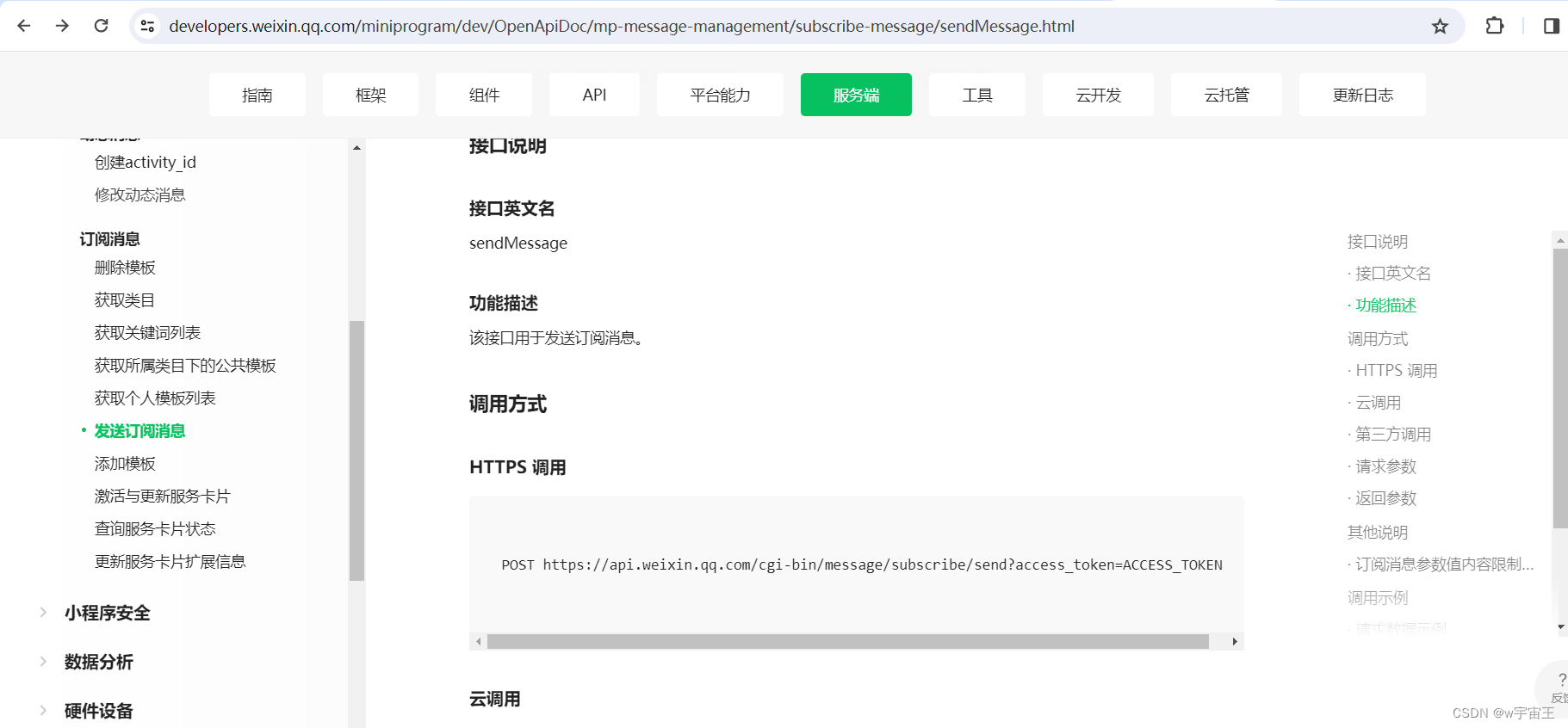Open 删除模板 in sidebar
Screen dimensions: 1568x728
(x=125, y=268)
